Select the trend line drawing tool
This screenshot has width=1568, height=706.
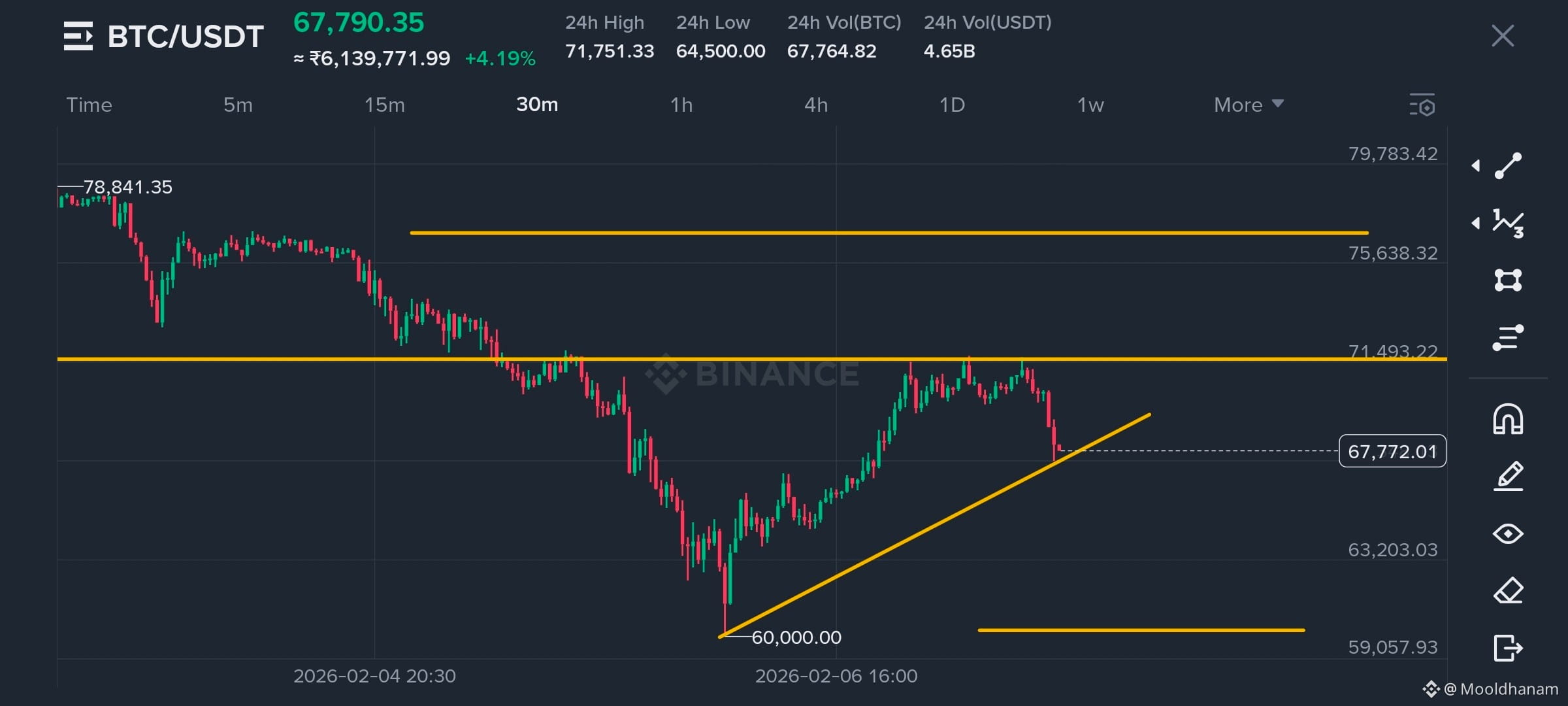(1508, 165)
